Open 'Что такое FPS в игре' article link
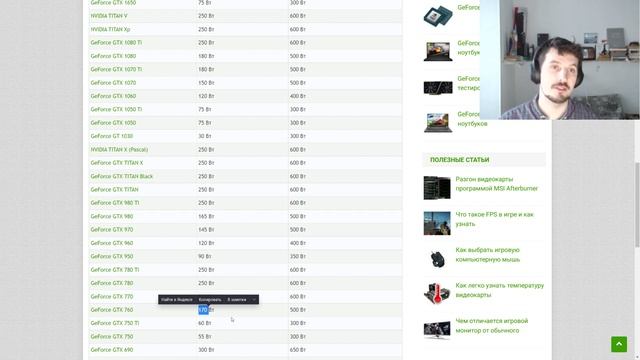This screenshot has width=640, height=360. click(x=494, y=219)
